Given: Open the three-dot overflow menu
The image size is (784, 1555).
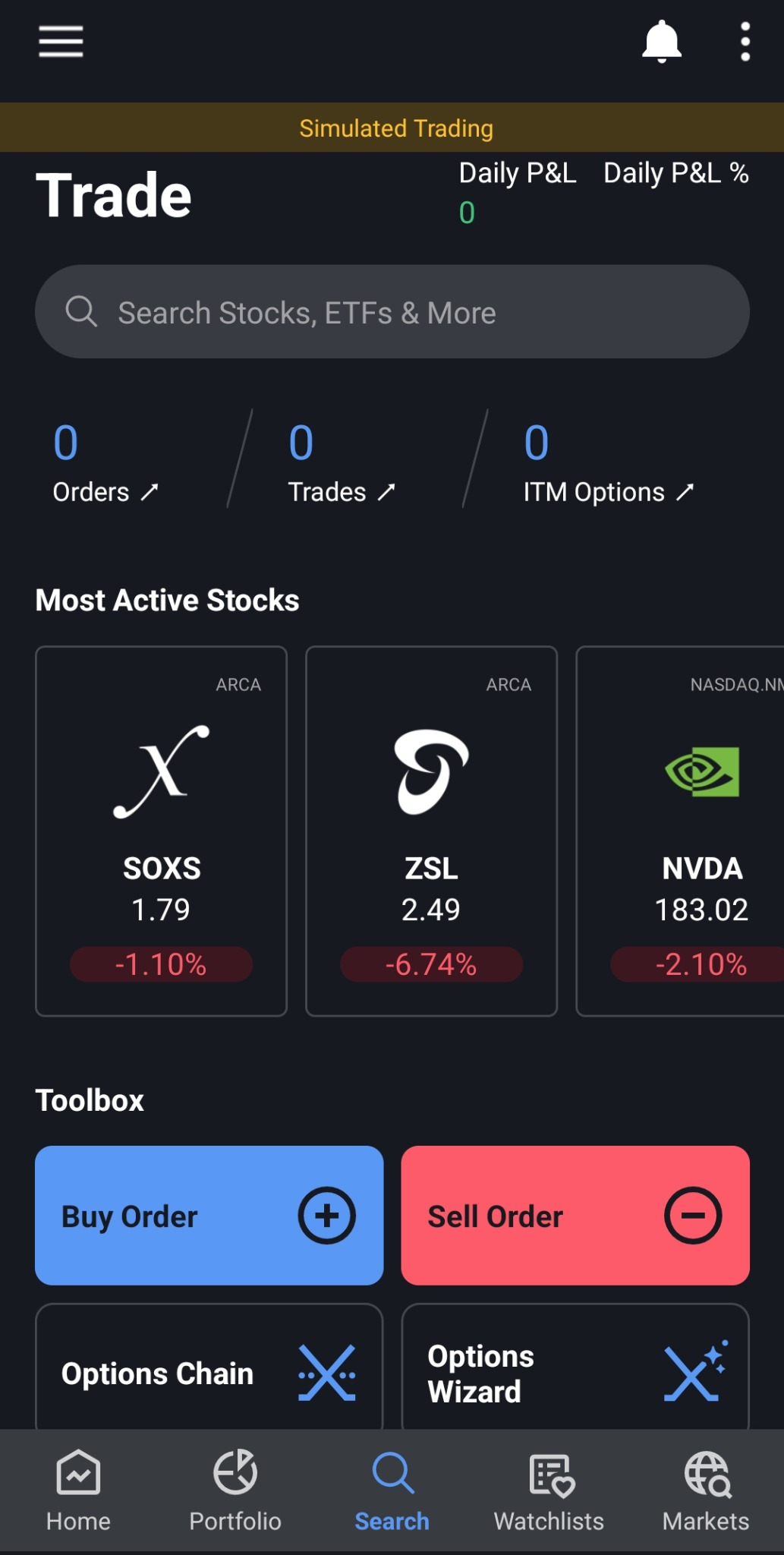Looking at the screenshot, I should [x=745, y=41].
